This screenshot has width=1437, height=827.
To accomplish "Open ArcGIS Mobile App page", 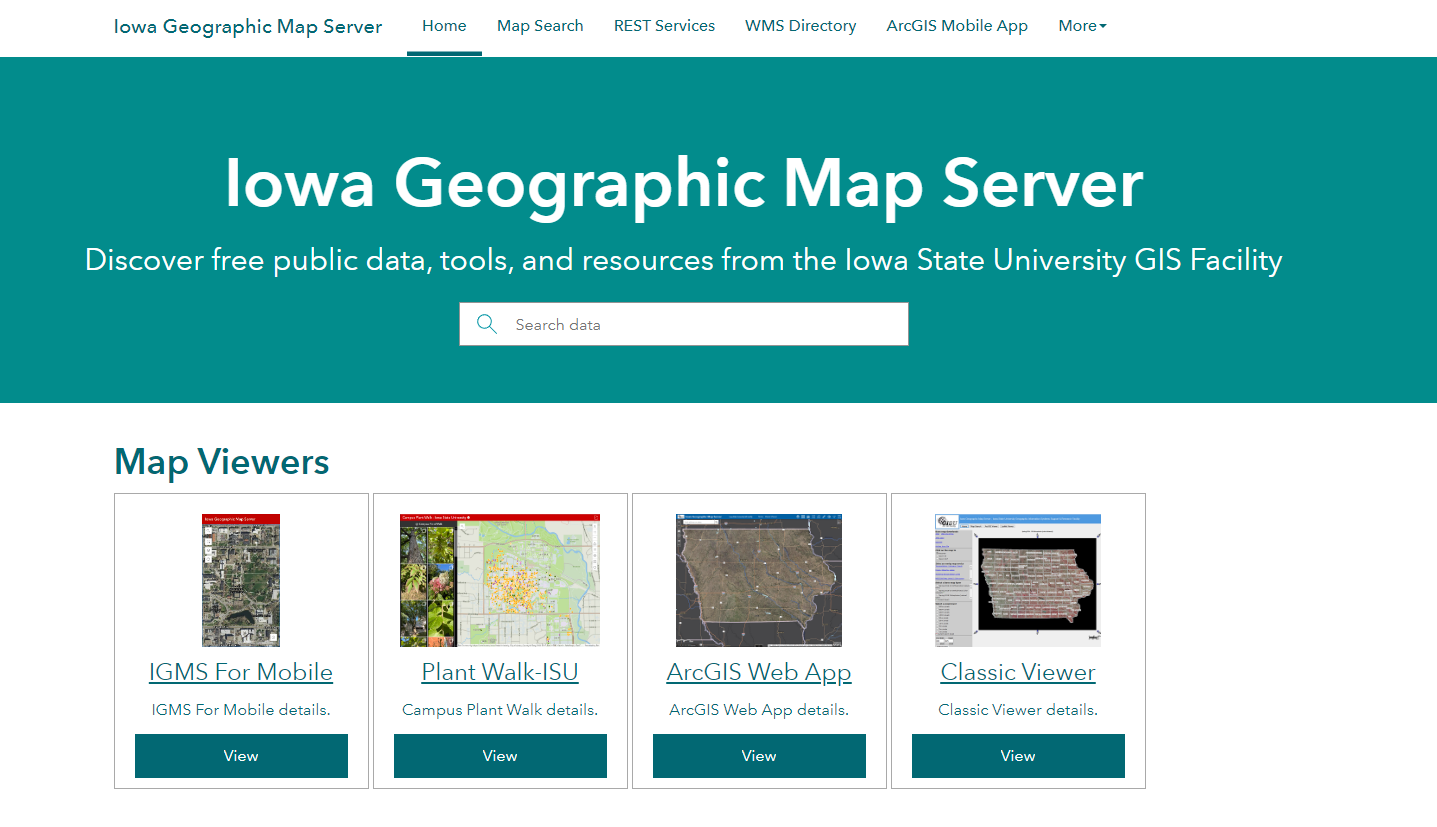I will tap(956, 26).
